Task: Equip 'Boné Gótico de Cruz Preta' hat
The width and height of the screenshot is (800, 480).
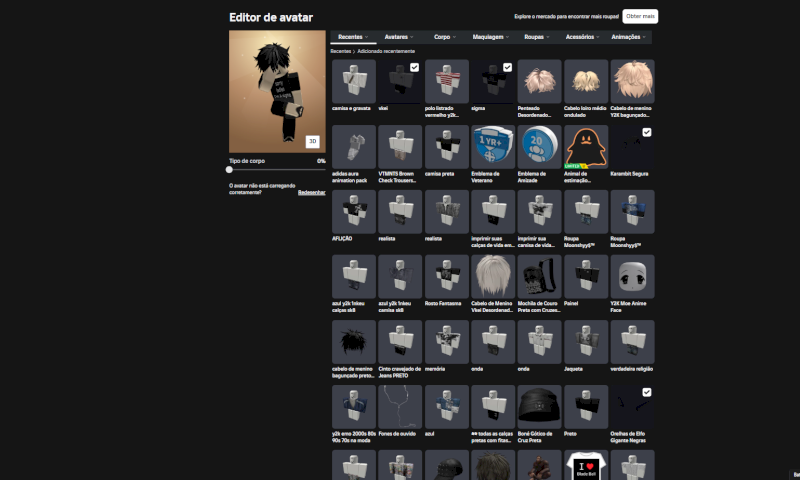Action: [x=539, y=407]
